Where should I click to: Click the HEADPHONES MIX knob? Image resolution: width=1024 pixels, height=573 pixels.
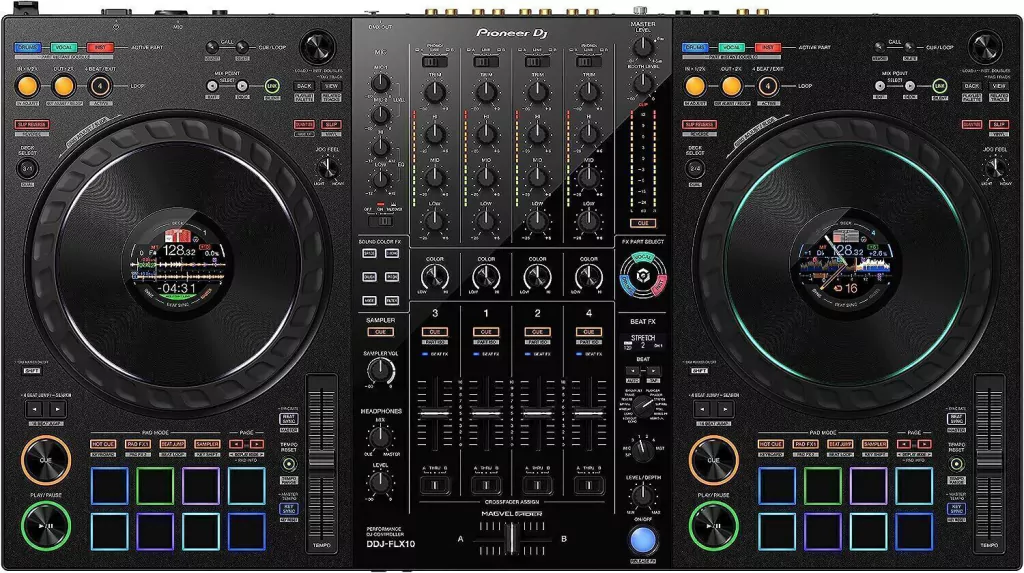point(380,436)
